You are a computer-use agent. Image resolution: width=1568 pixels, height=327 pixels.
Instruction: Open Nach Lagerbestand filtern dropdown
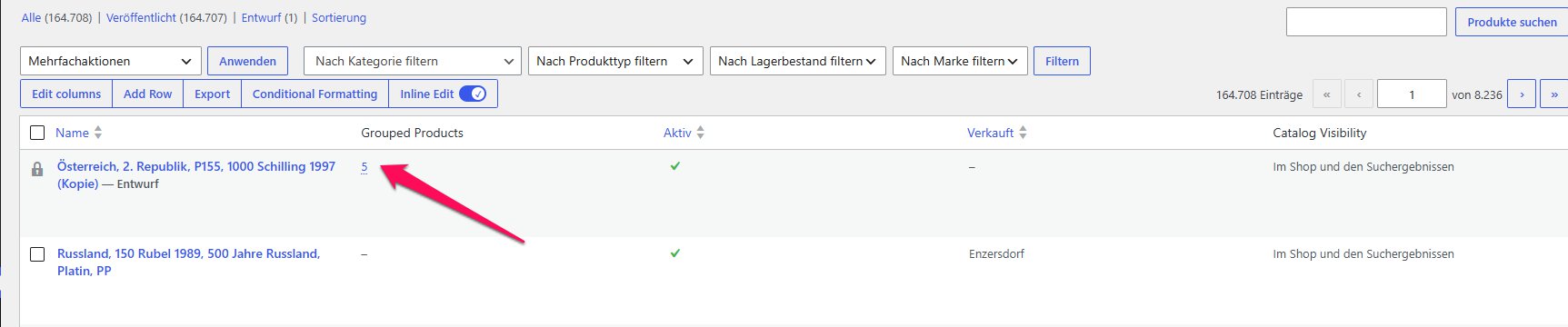798,61
